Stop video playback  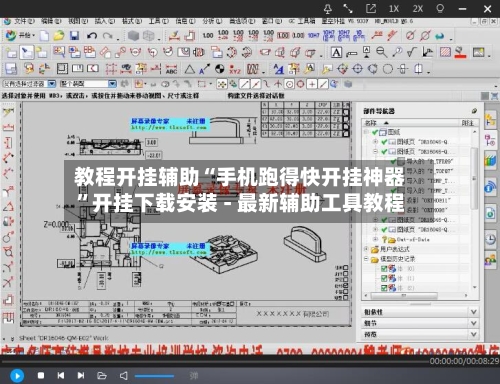(41, 376)
